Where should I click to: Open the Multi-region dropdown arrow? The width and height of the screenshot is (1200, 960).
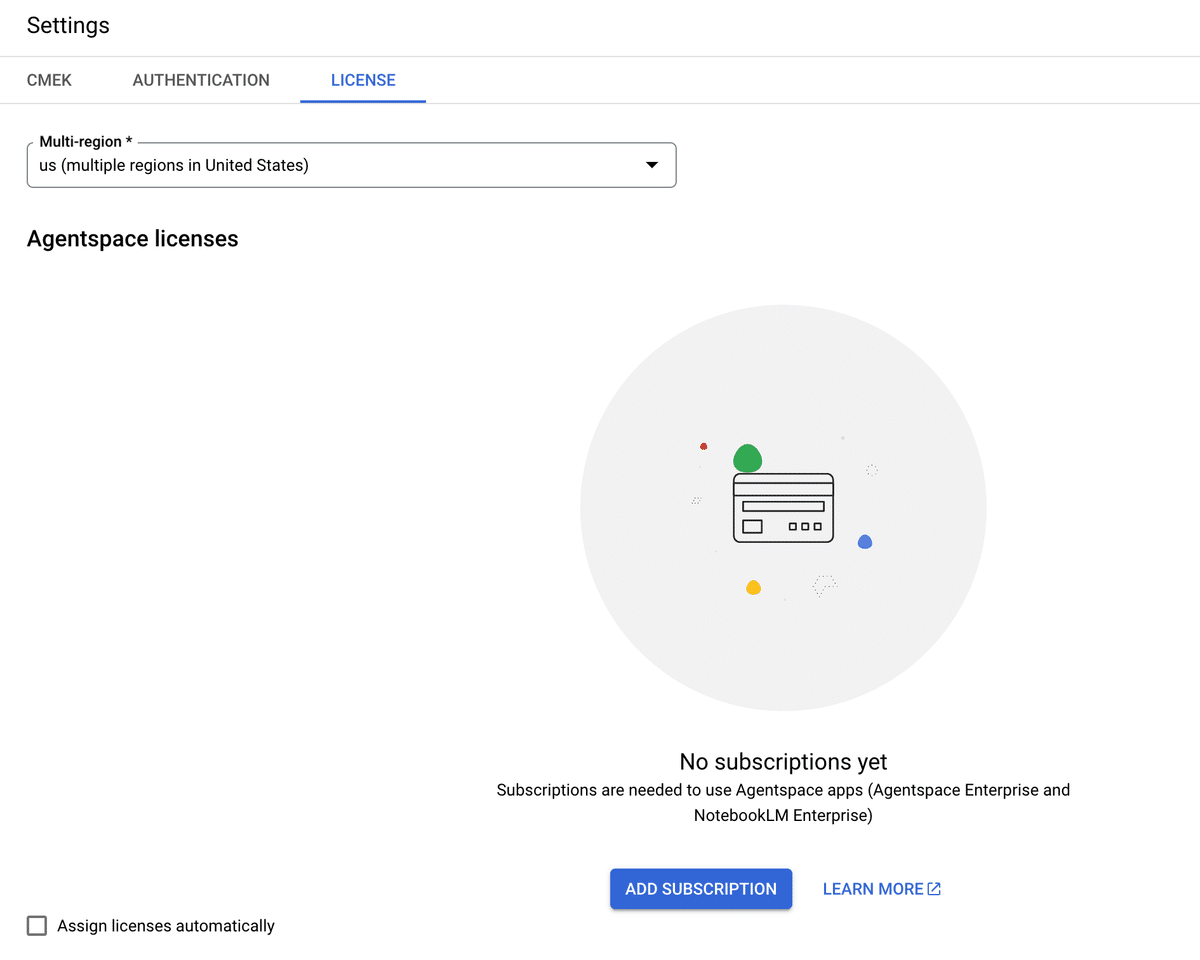click(652, 165)
